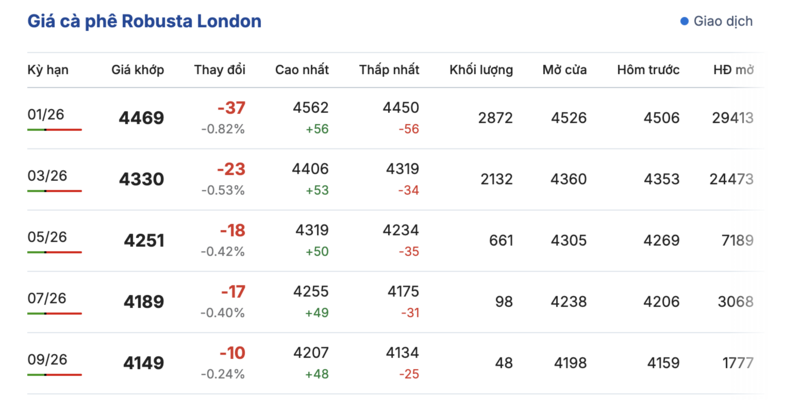Sort by the Giá khớp column header
The width and height of the screenshot is (800, 415).
[x=137, y=70]
